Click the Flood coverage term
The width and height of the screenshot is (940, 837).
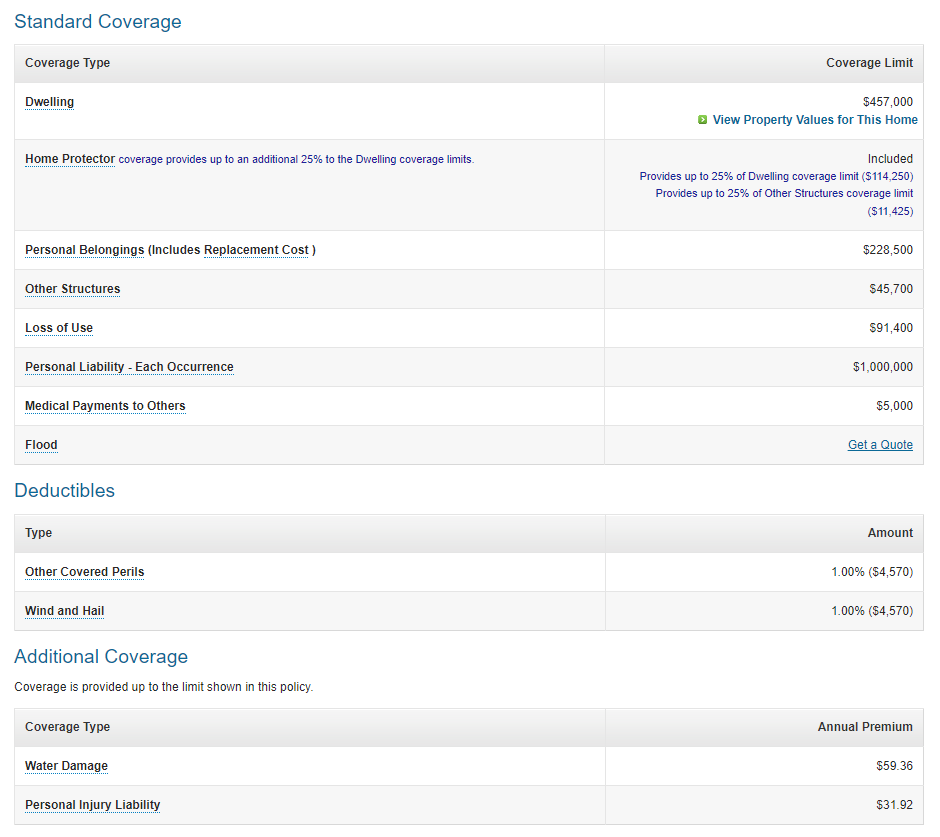pos(41,445)
